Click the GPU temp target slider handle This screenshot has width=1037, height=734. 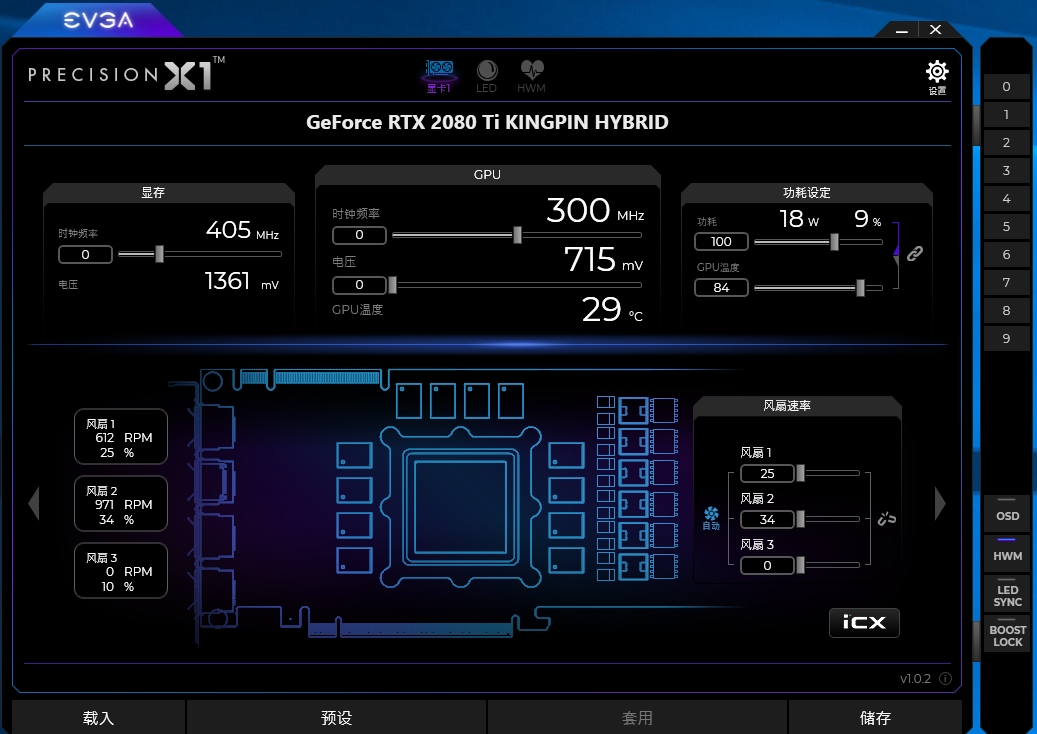click(x=860, y=288)
